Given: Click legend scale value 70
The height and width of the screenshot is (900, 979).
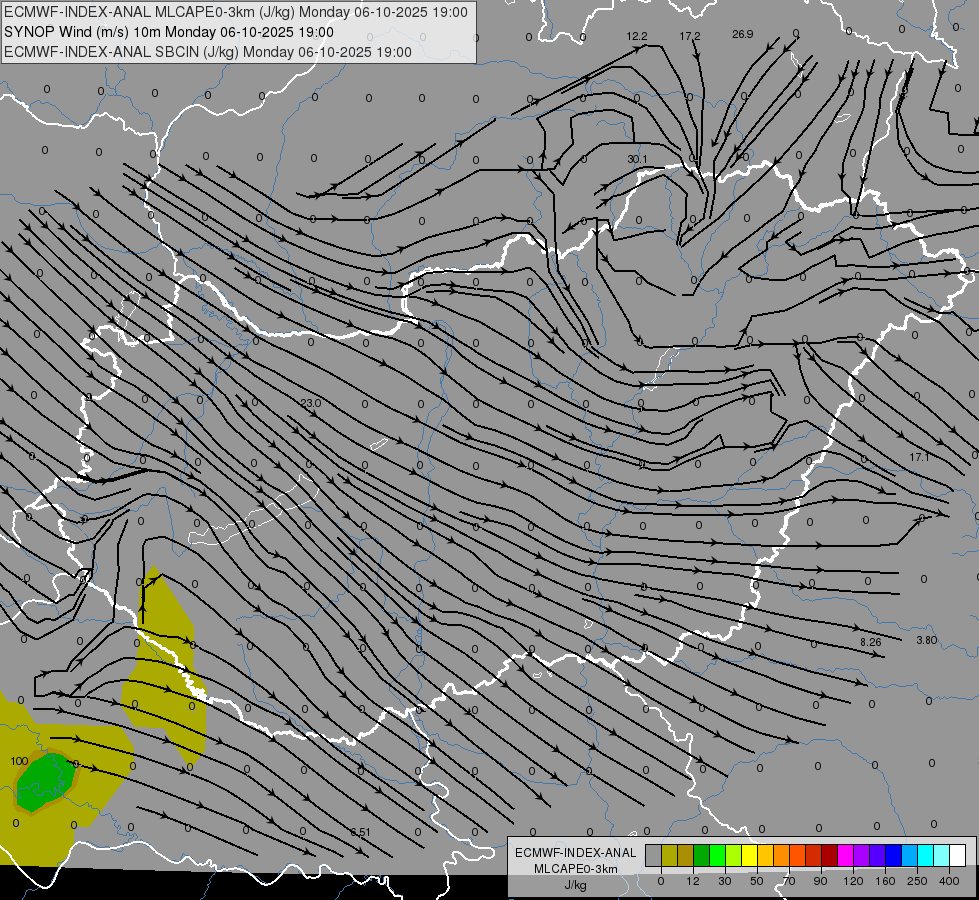Looking at the screenshot, I should click(789, 881).
